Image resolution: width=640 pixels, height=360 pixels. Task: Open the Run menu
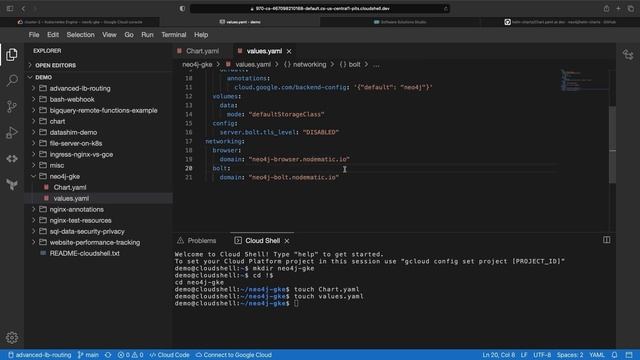[x=147, y=35]
